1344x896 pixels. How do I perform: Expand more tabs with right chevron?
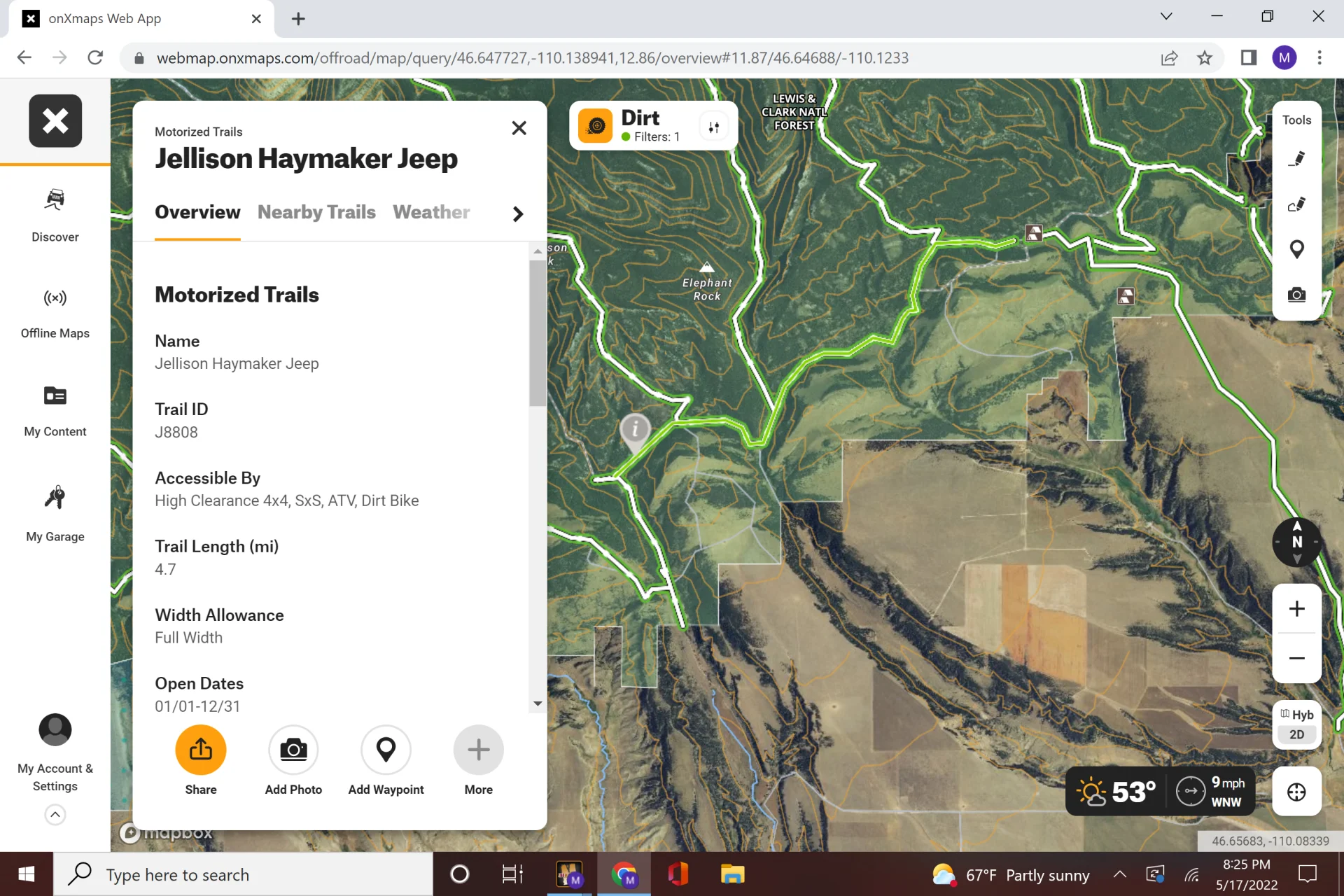click(x=518, y=213)
